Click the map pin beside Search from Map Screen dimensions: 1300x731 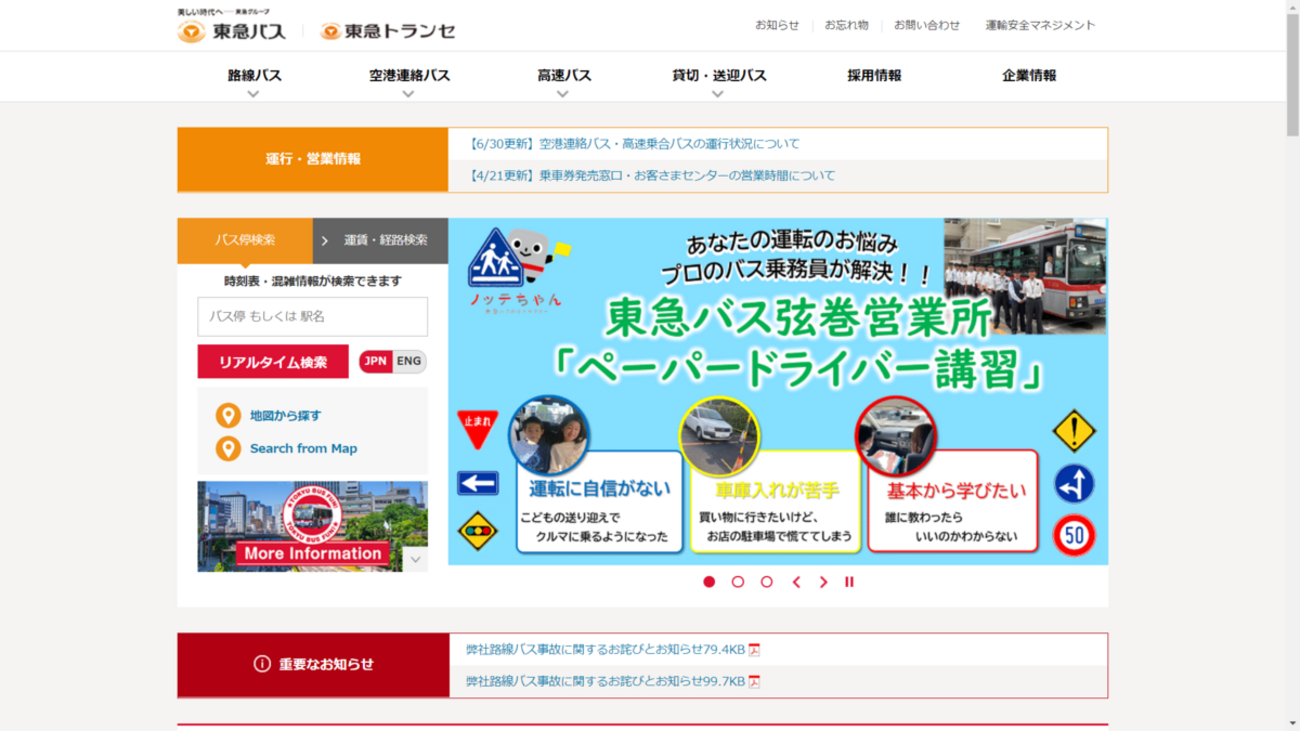coord(228,449)
